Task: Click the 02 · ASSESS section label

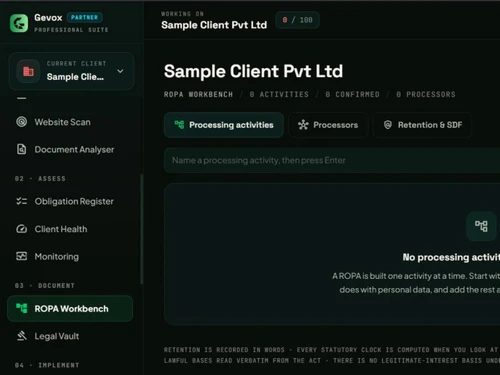Action: pos(40,179)
